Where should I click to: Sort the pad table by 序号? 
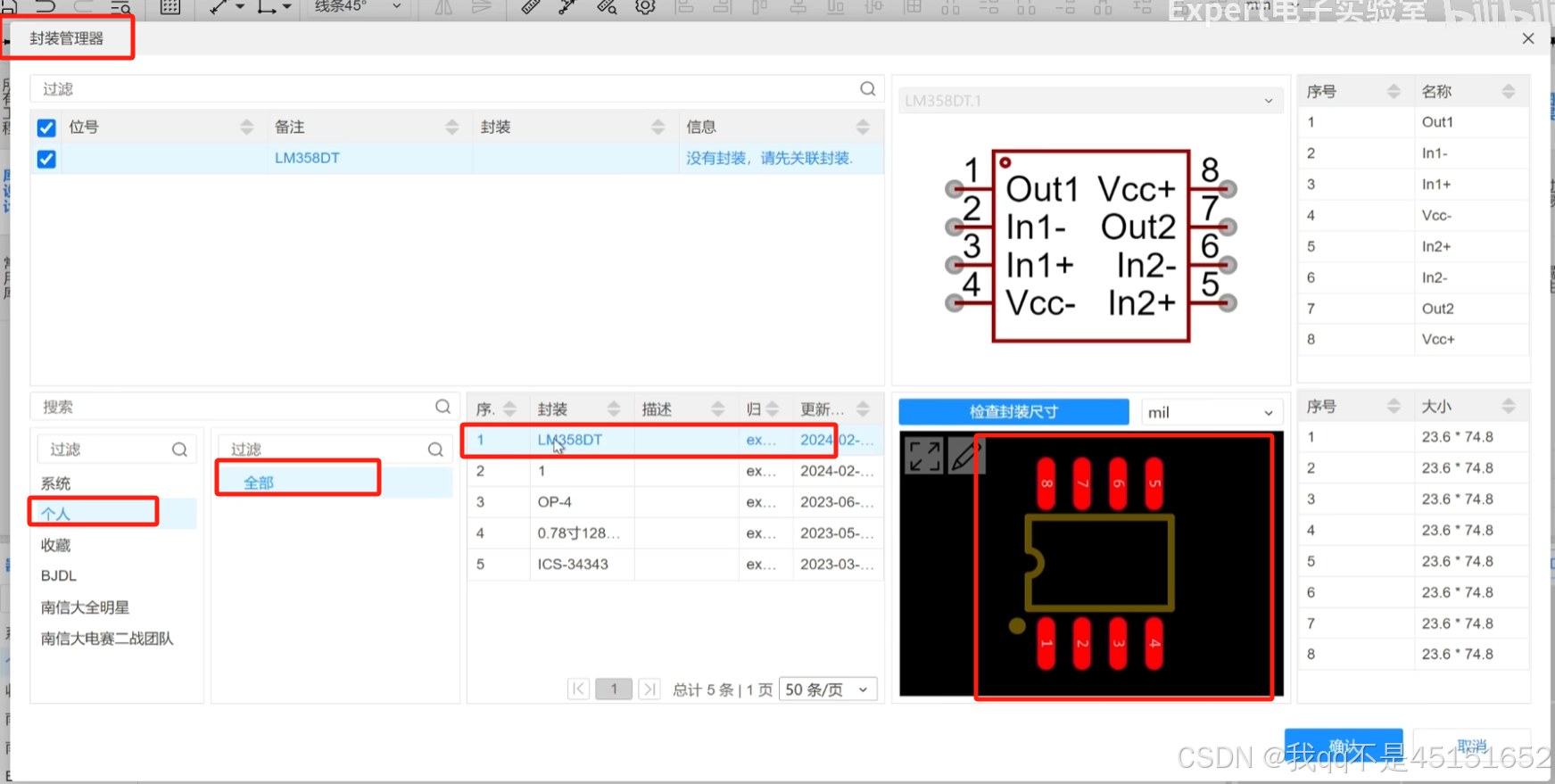click(x=1394, y=406)
